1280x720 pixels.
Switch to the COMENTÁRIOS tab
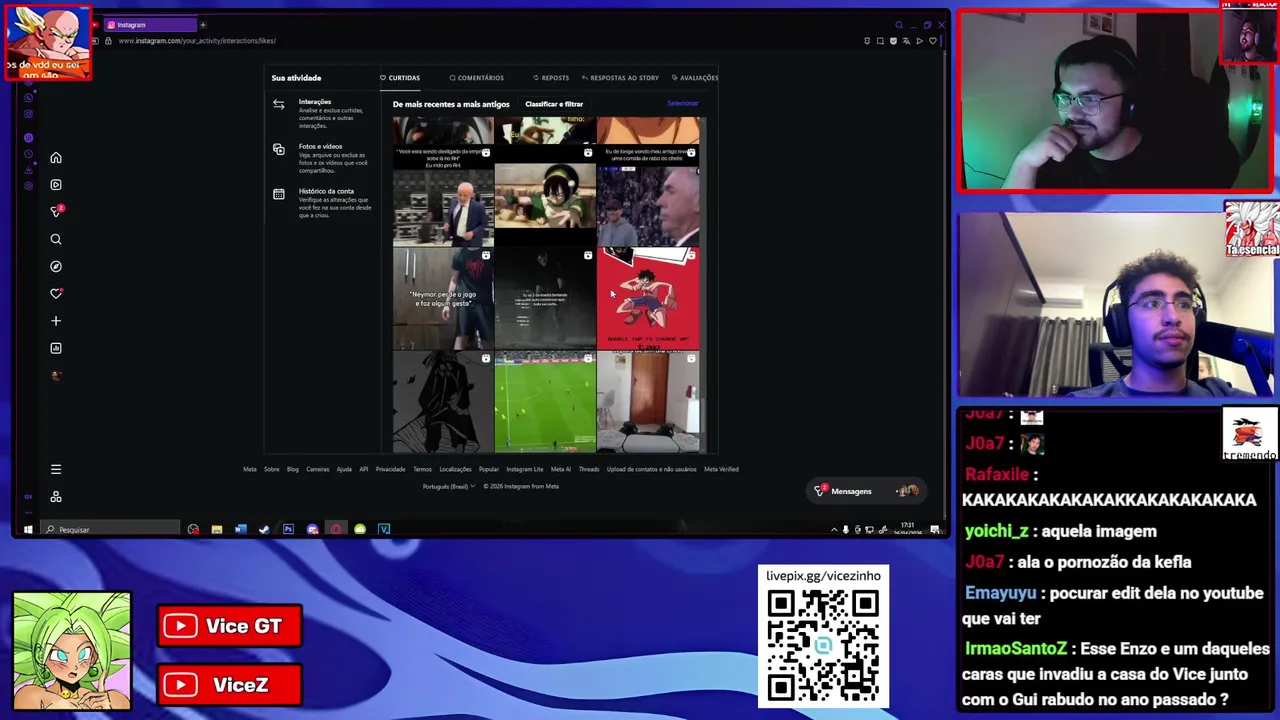pyautogui.click(x=477, y=78)
